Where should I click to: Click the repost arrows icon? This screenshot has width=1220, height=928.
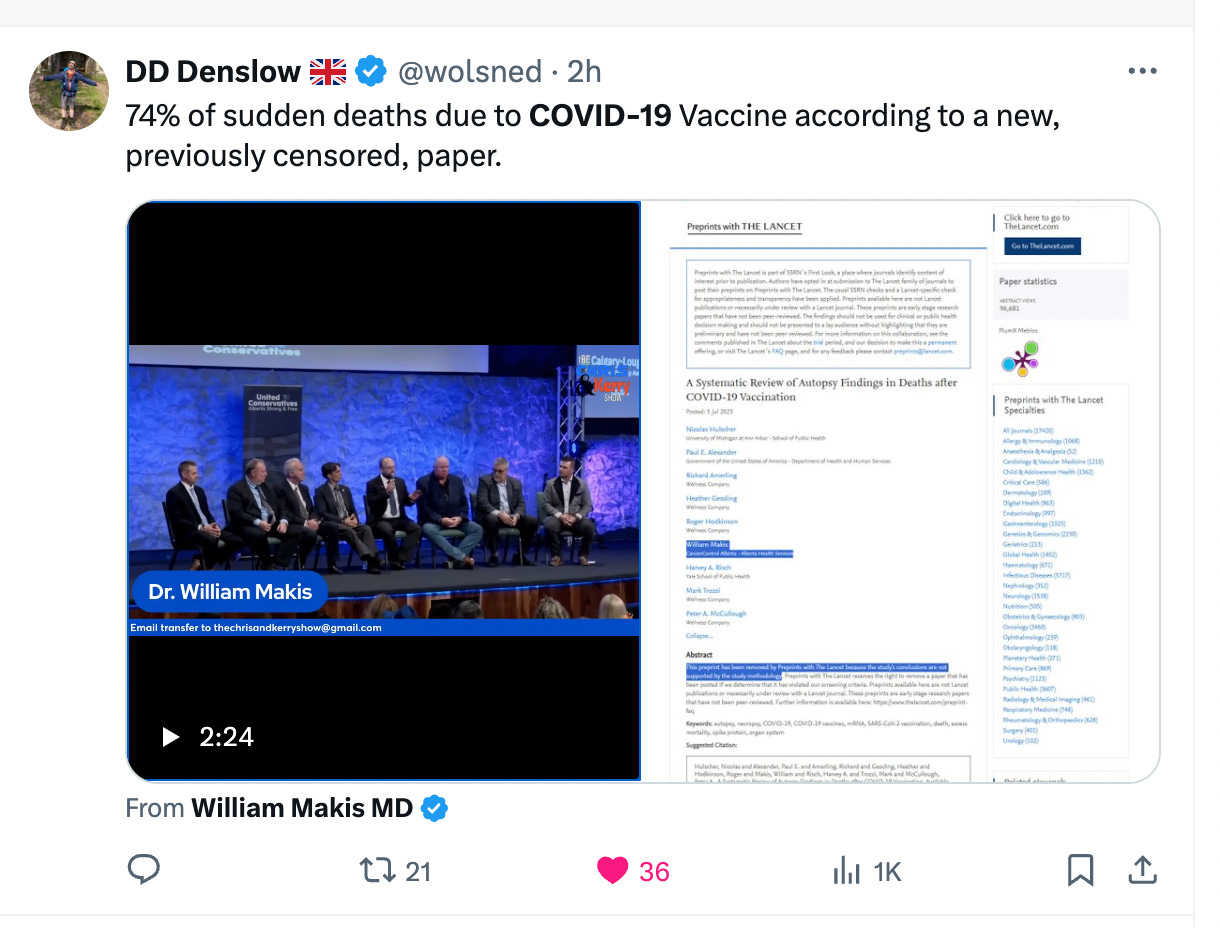(378, 871)
